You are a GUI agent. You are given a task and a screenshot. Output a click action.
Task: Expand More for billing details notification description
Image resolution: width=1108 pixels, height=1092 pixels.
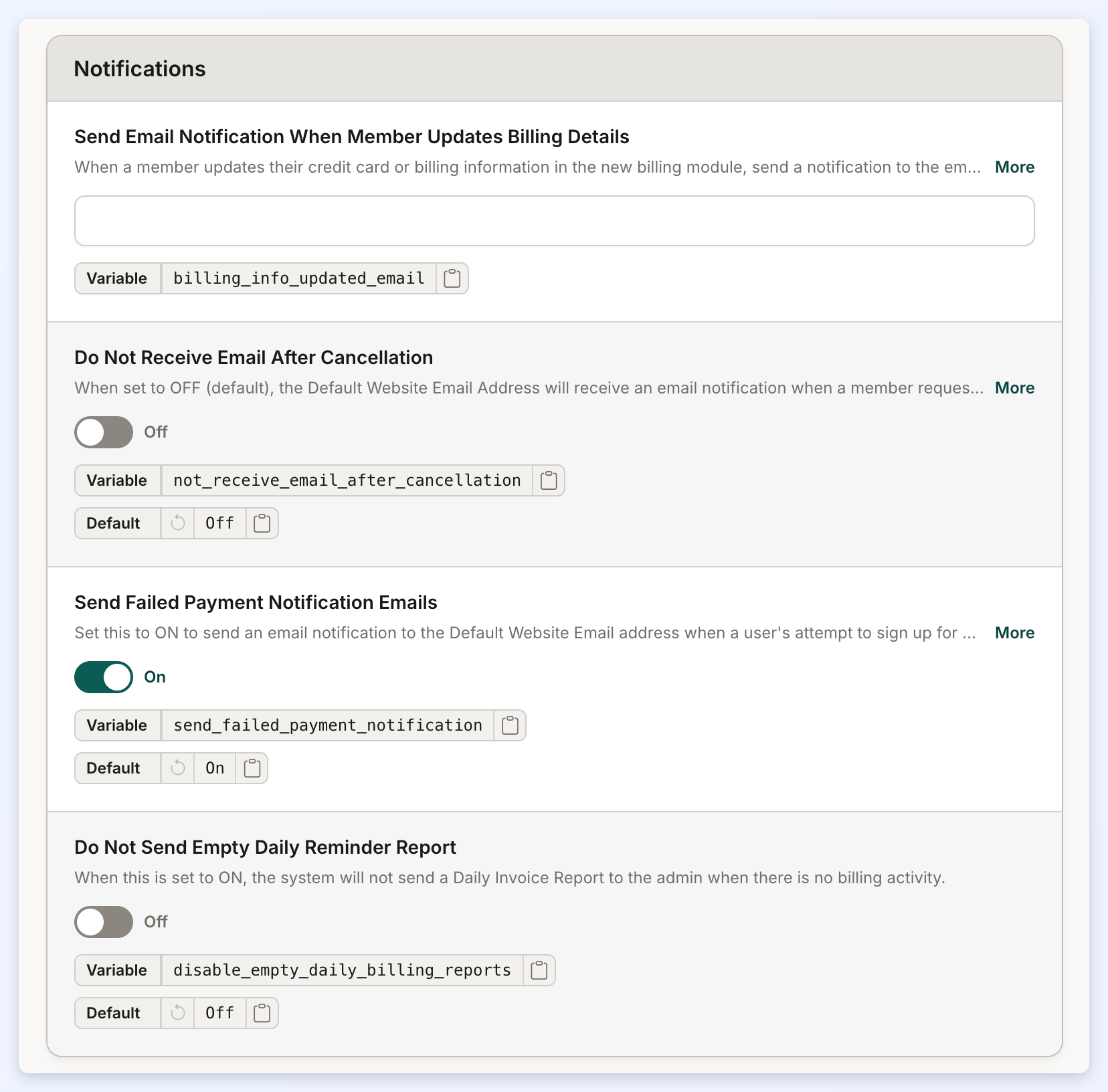(1014, 167)
